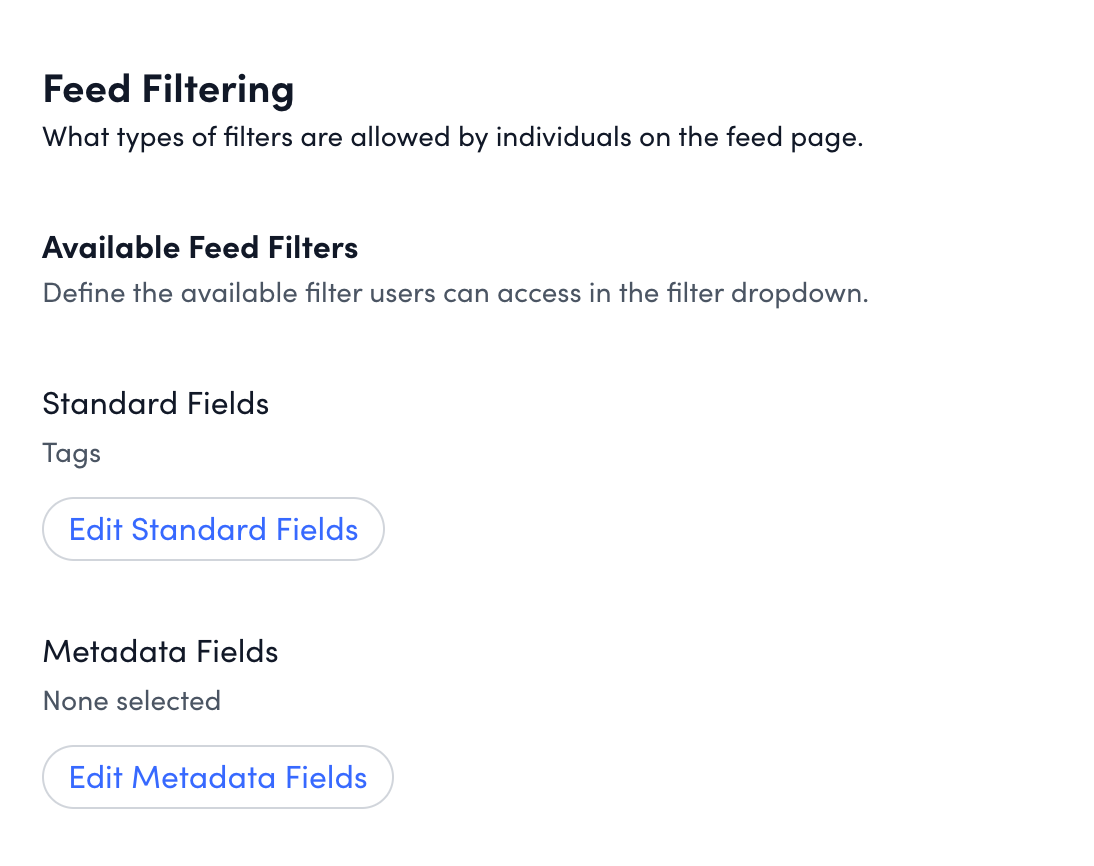Select the Available Feed Filters title text
1094x866 pixels.
tap(200, 247)
